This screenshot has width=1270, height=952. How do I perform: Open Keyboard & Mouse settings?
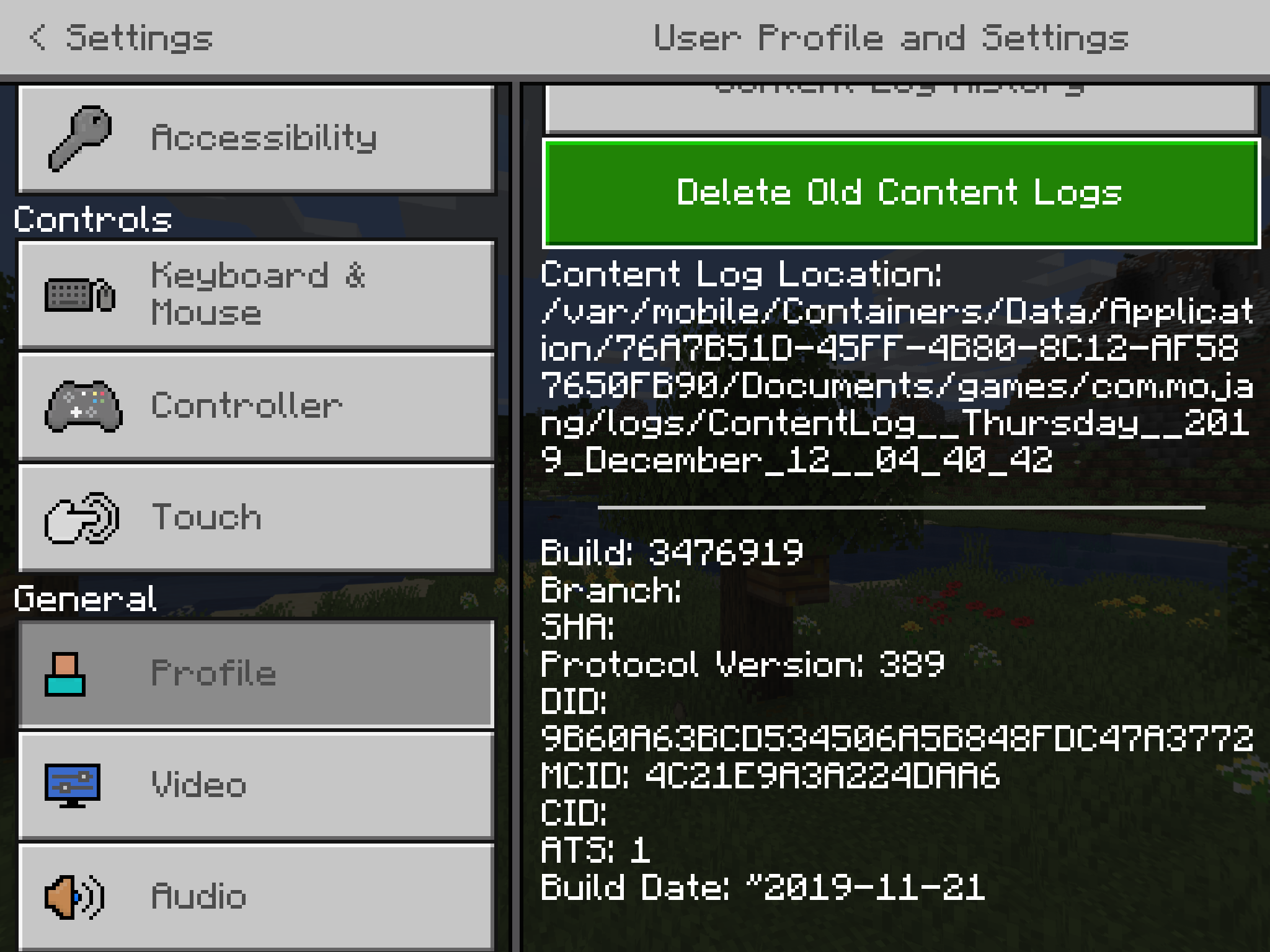pyautogui.click(x=256, y=294)
